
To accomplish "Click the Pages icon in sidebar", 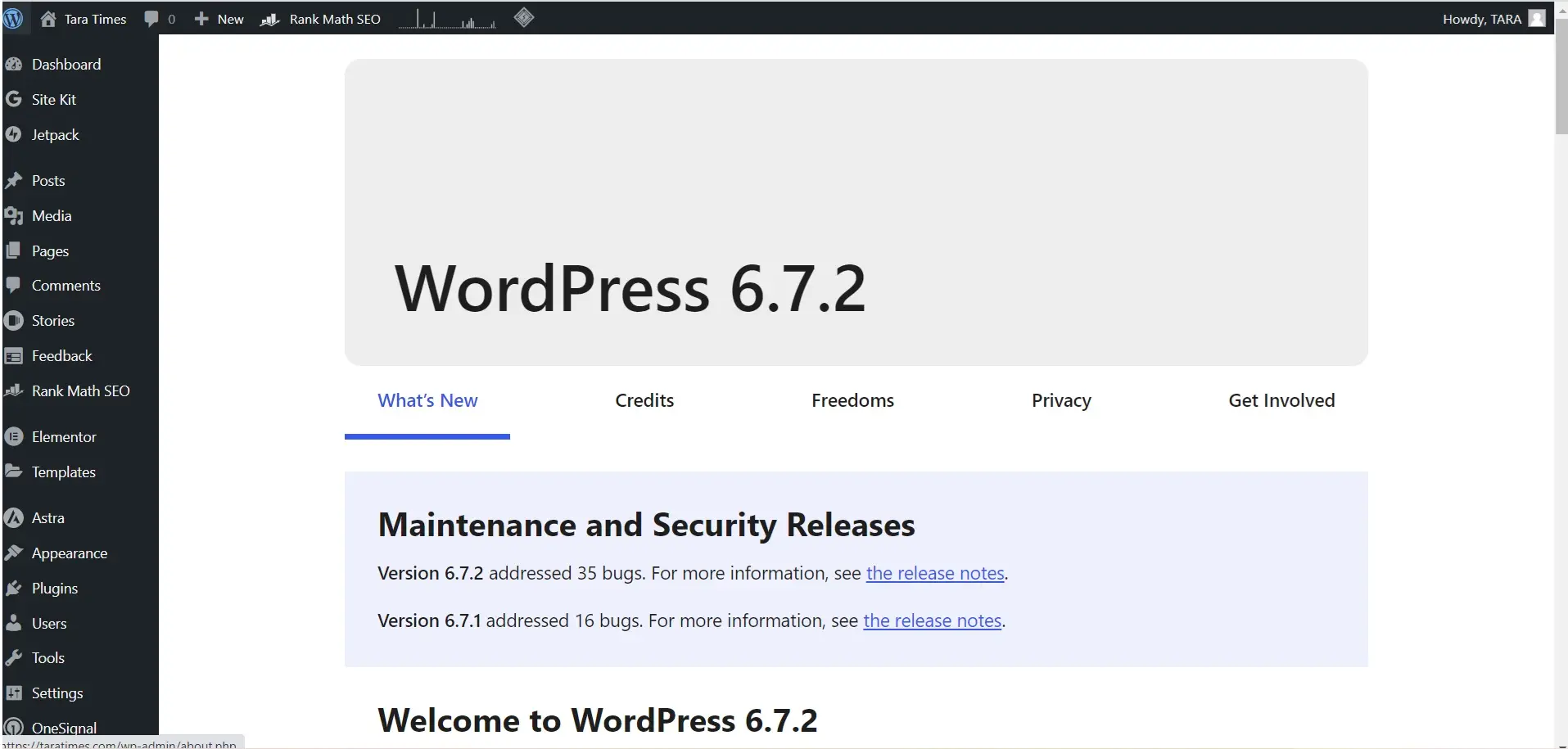I will [x=14, y=250].
